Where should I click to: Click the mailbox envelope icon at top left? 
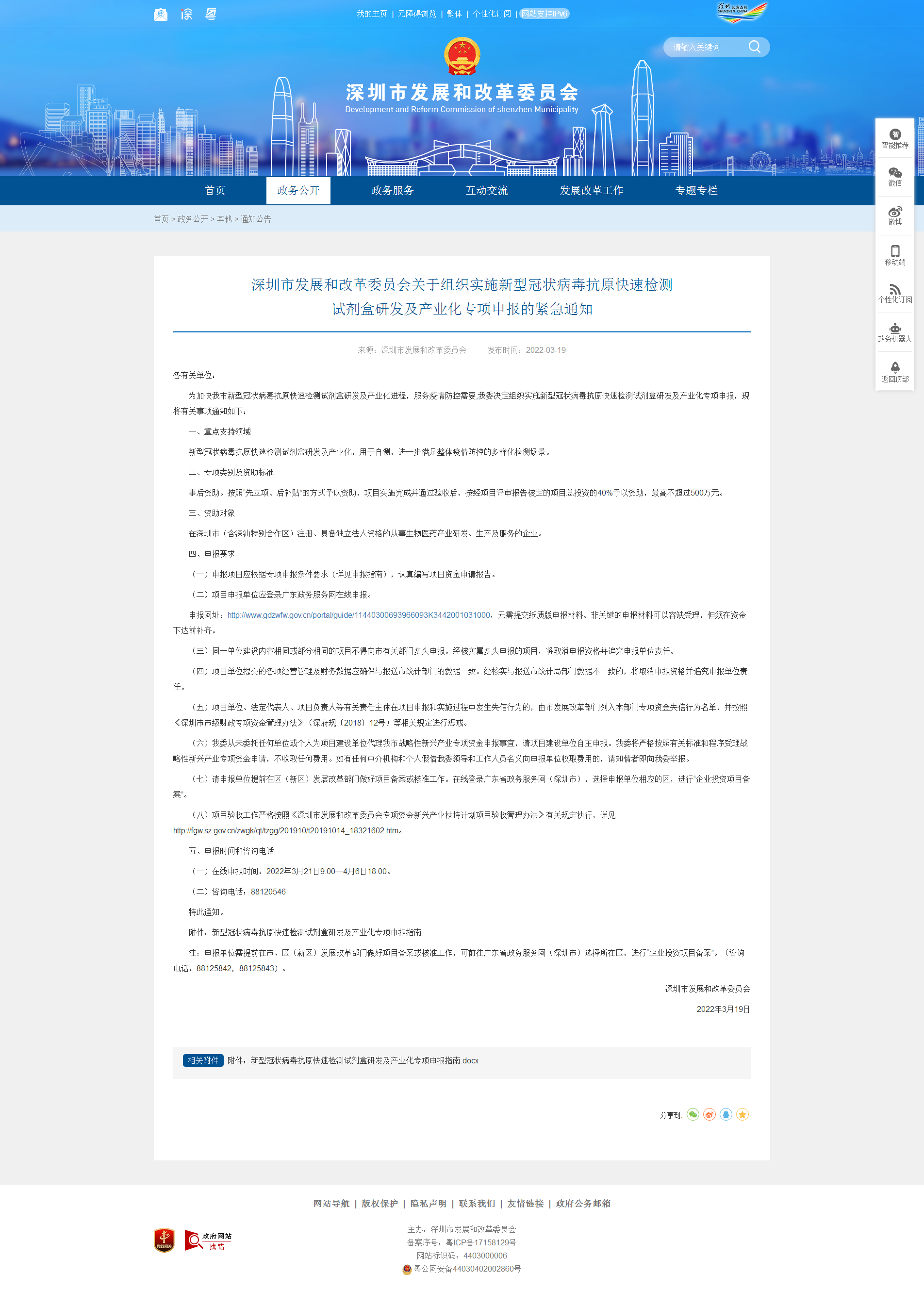(161, 14)
